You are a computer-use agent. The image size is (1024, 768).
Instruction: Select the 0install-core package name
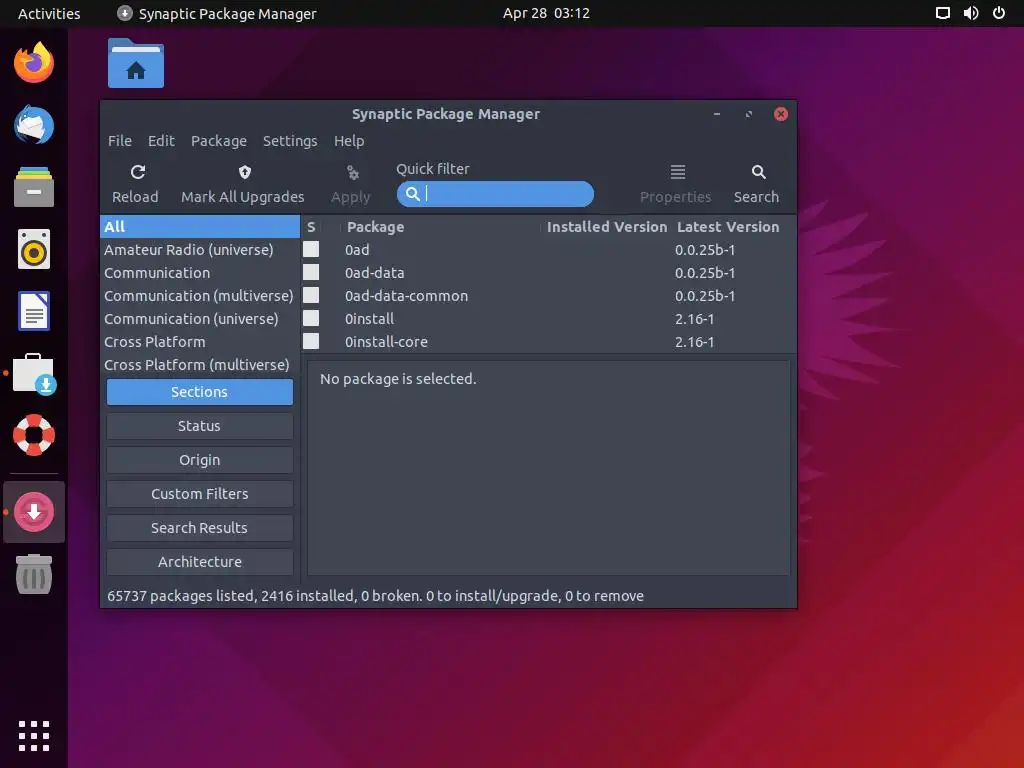pyautogui.click(x=386, y=342)
